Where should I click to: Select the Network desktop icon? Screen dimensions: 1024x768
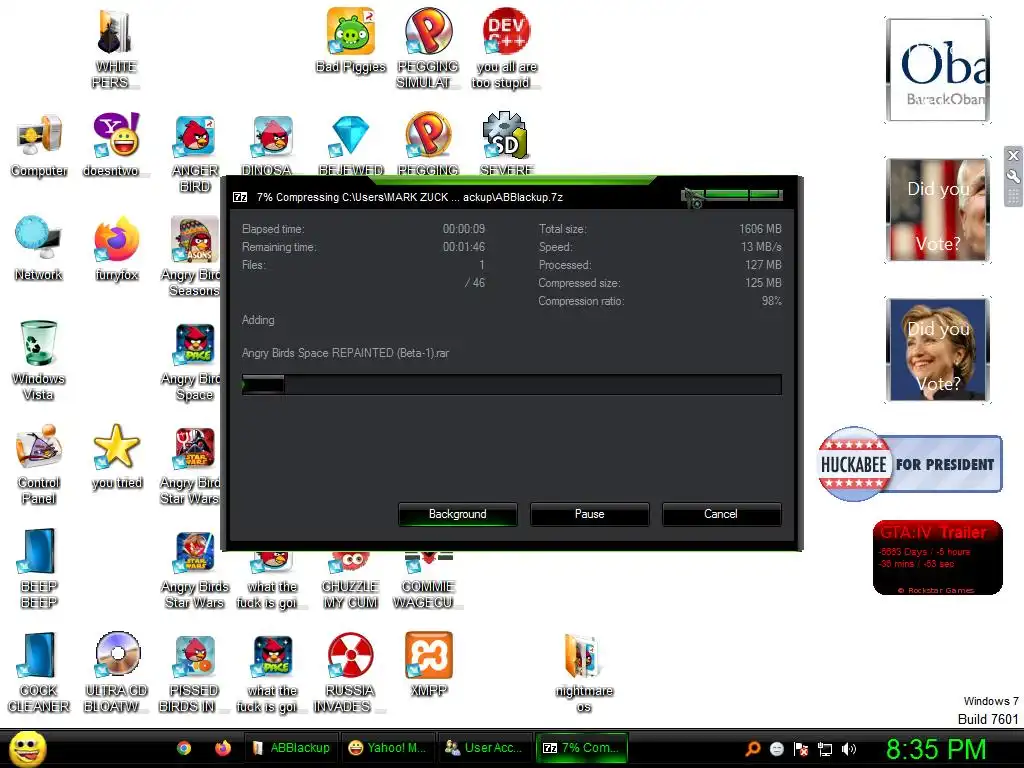[39, 249]
